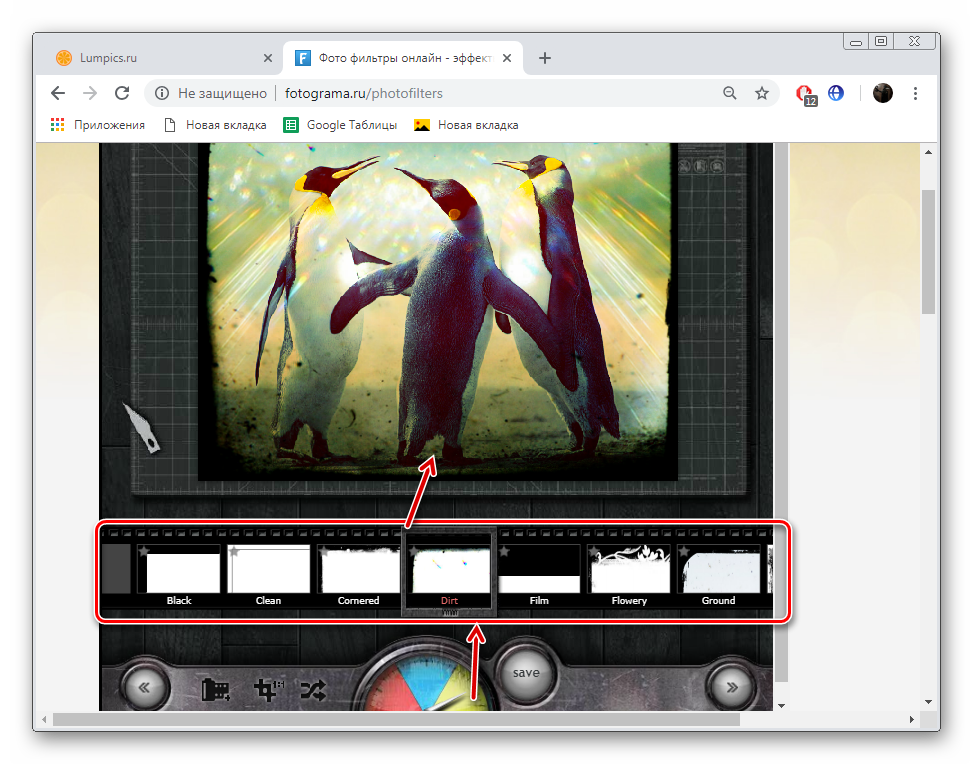
Task: Choose the Film frame thumbnail
Action: [539, 575]
